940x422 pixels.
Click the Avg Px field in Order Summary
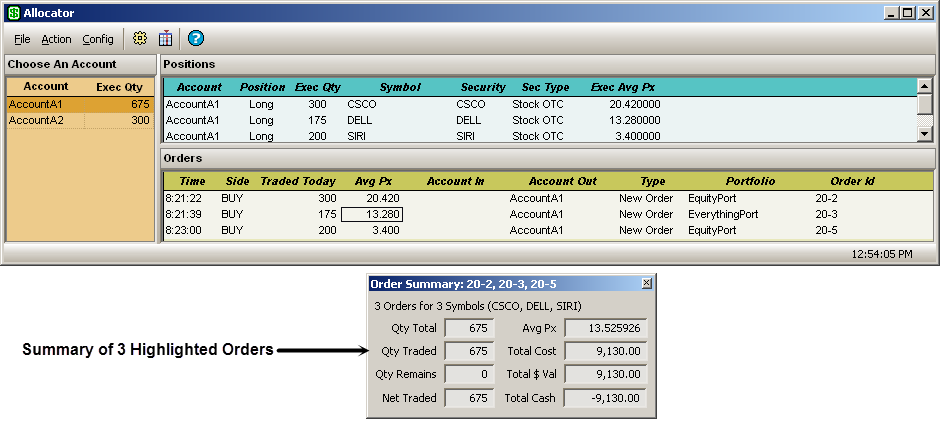point(605,328)
